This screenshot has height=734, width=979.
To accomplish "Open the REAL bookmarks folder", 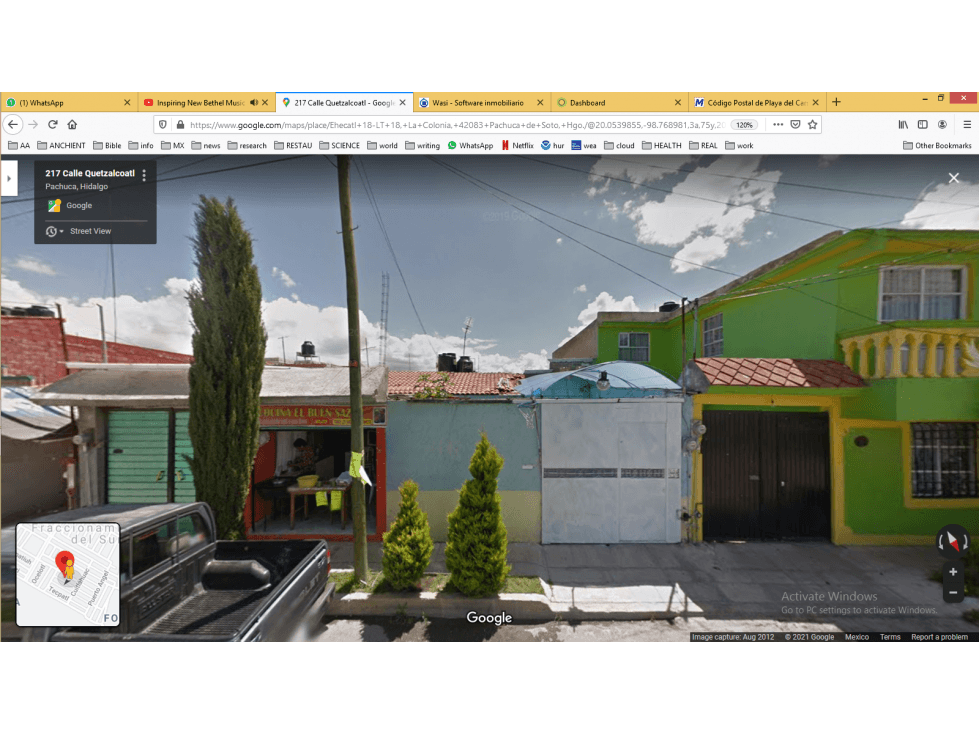I will click(x=704, y=145).
